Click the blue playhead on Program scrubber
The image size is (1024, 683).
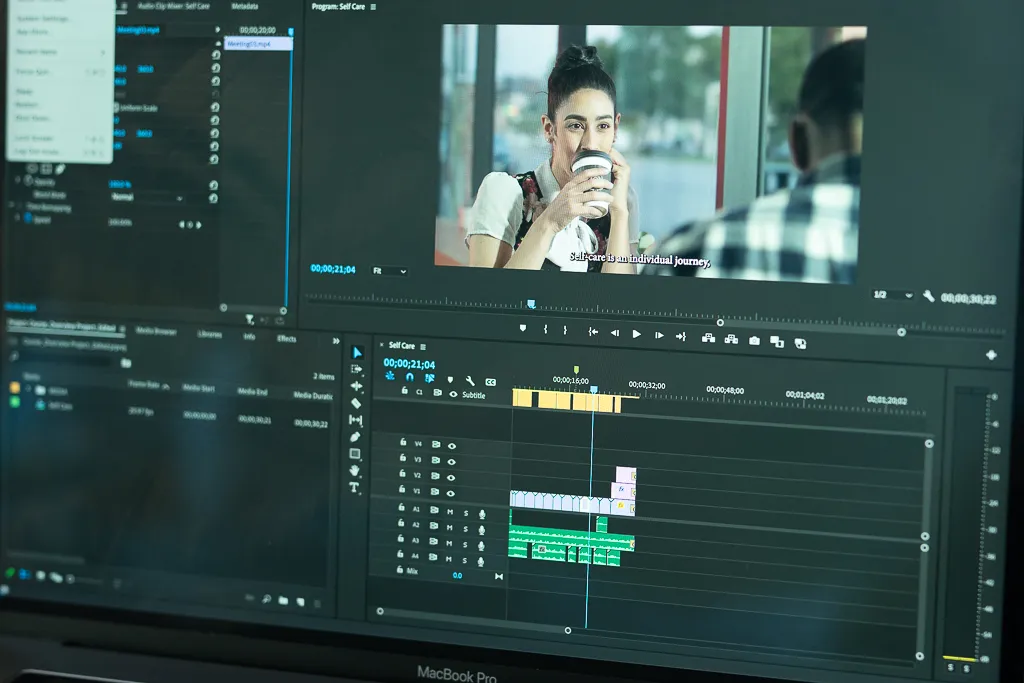(531, 304)
